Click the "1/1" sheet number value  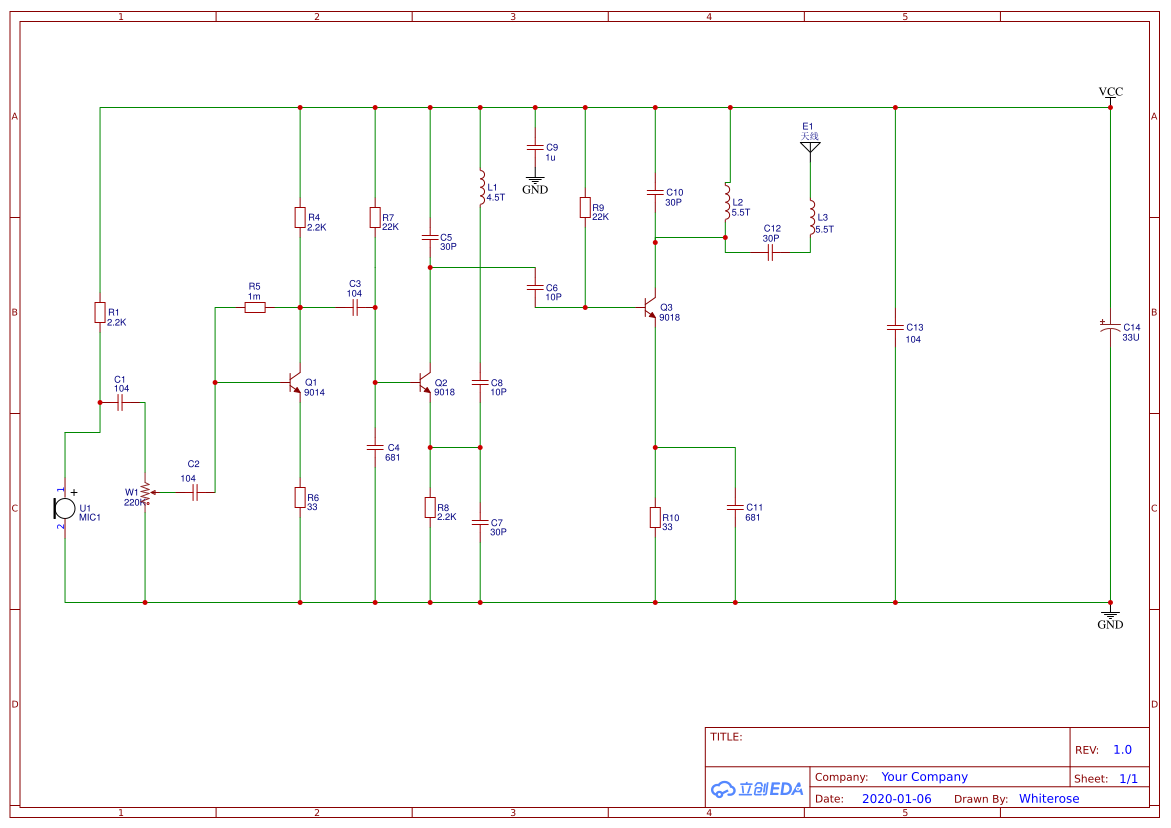click(1128, 778)
